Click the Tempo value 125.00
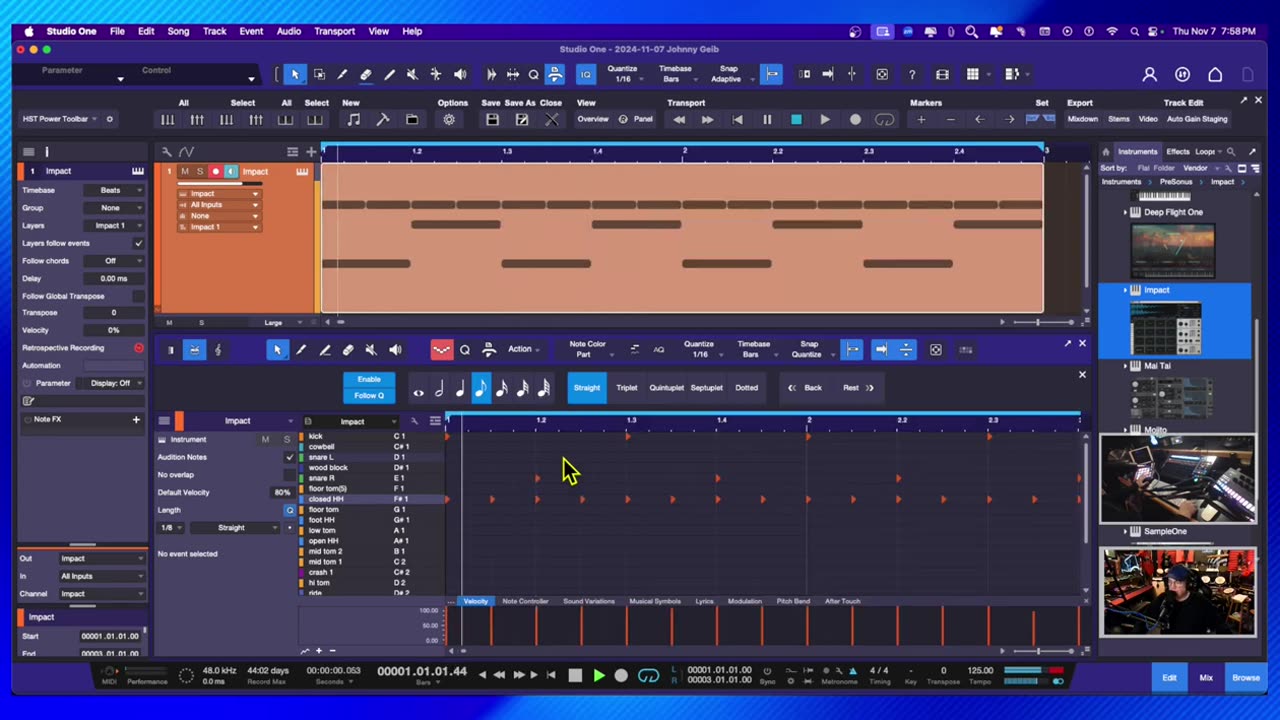 pyautogui.click(x=980, y=671)
